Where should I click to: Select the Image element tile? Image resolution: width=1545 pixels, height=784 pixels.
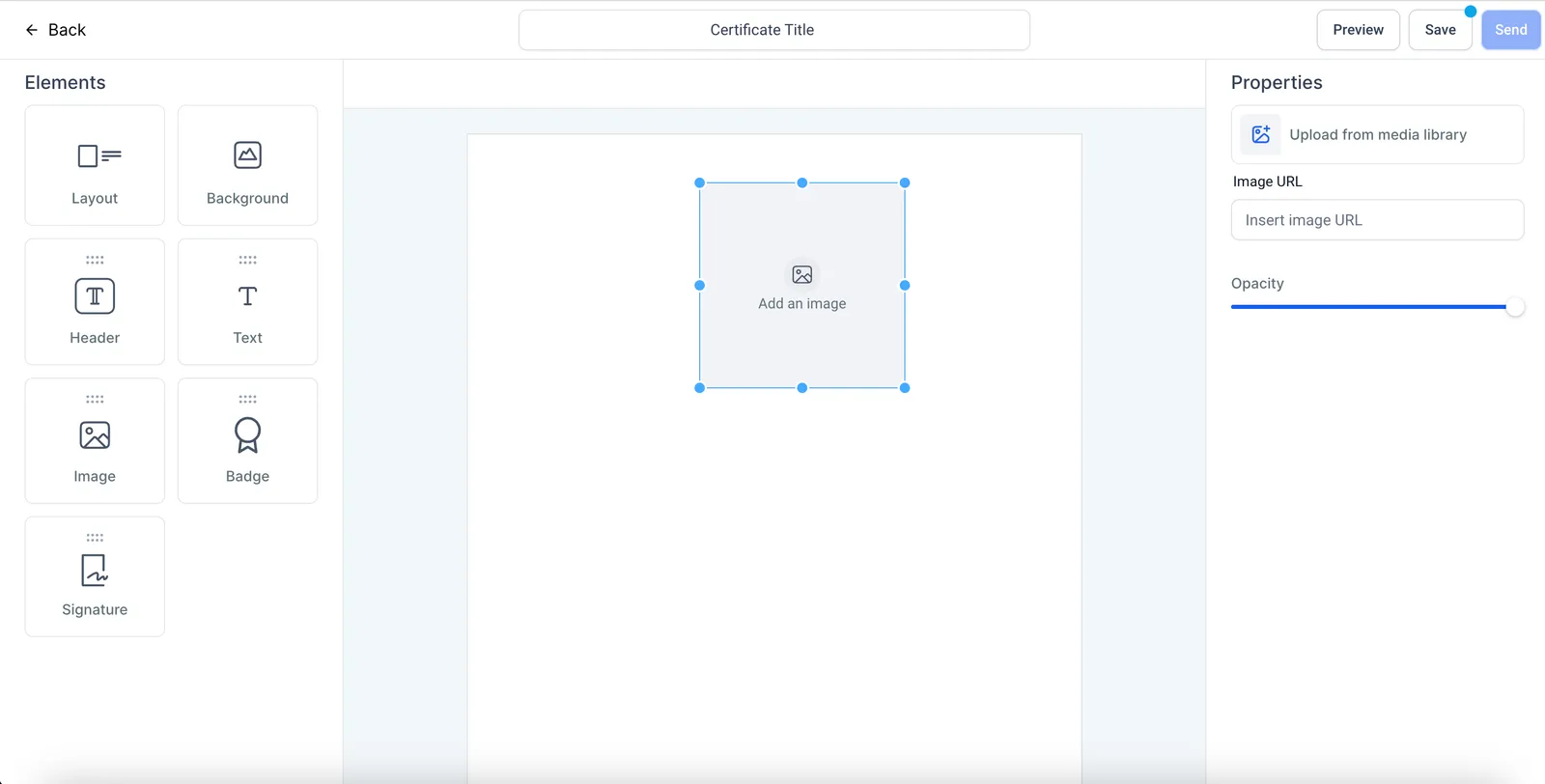(x=95, y=440)
